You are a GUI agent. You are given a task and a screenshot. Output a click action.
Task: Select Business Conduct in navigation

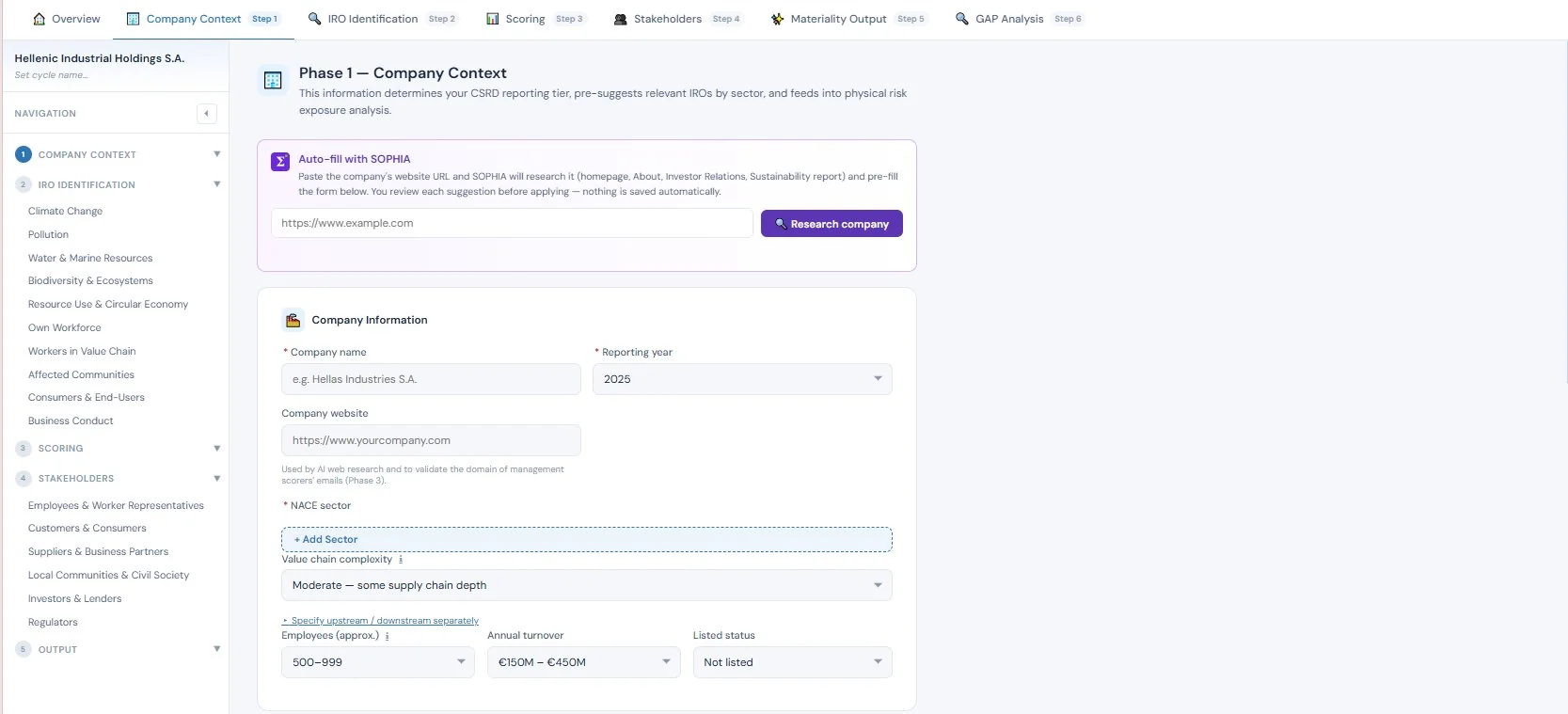[x=71, y=421]
